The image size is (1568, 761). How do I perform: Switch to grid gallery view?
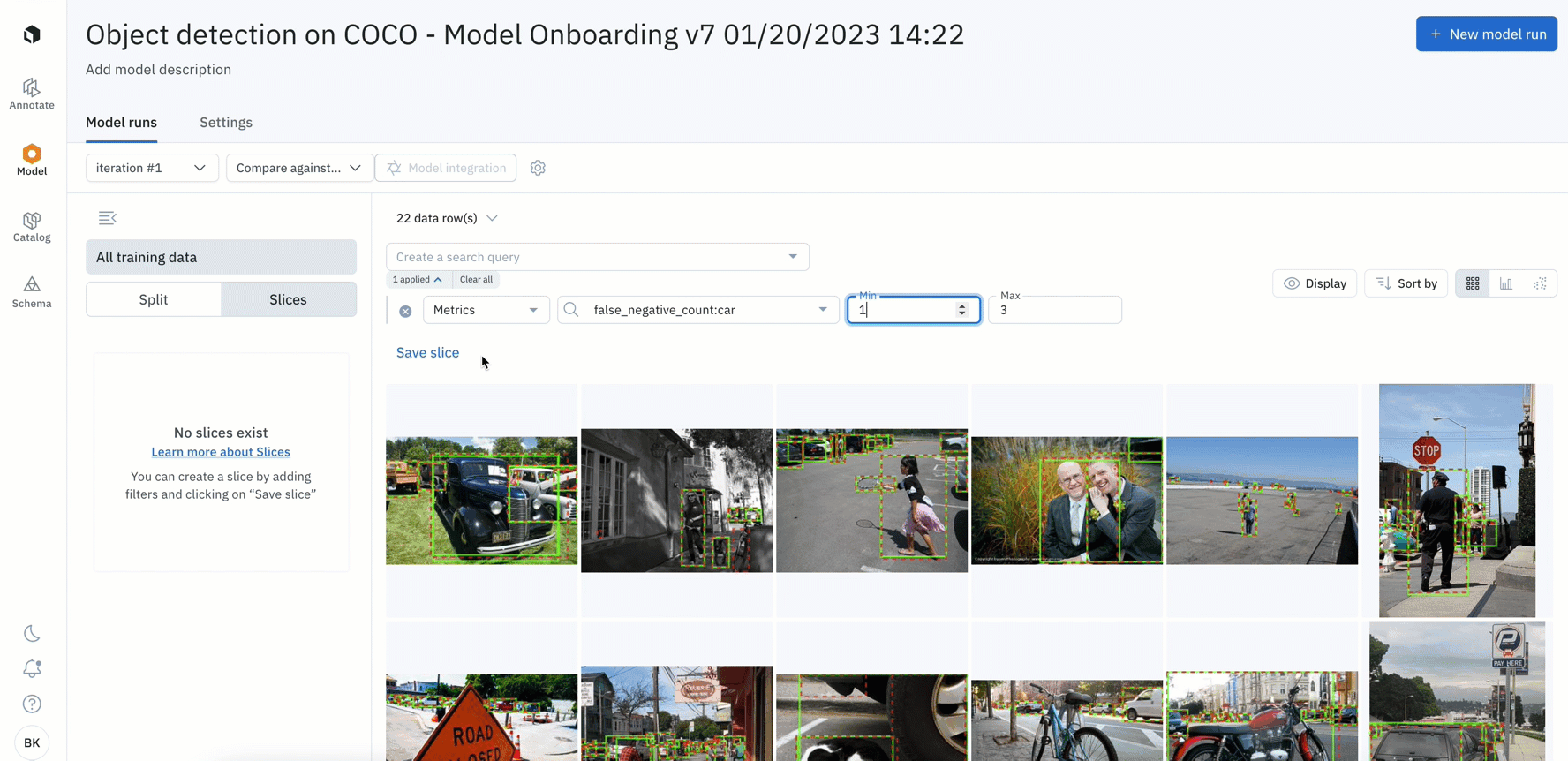click(1473, 283)
